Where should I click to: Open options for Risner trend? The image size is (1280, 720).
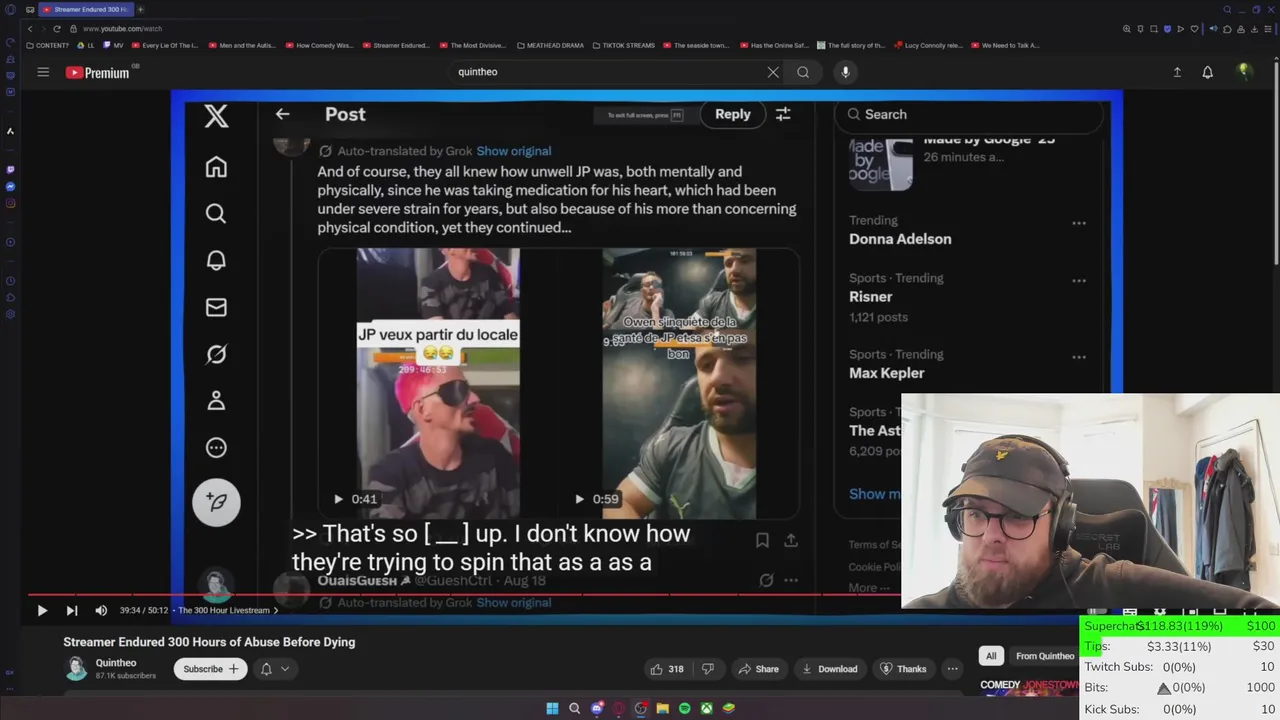[x=1079, y=281]
